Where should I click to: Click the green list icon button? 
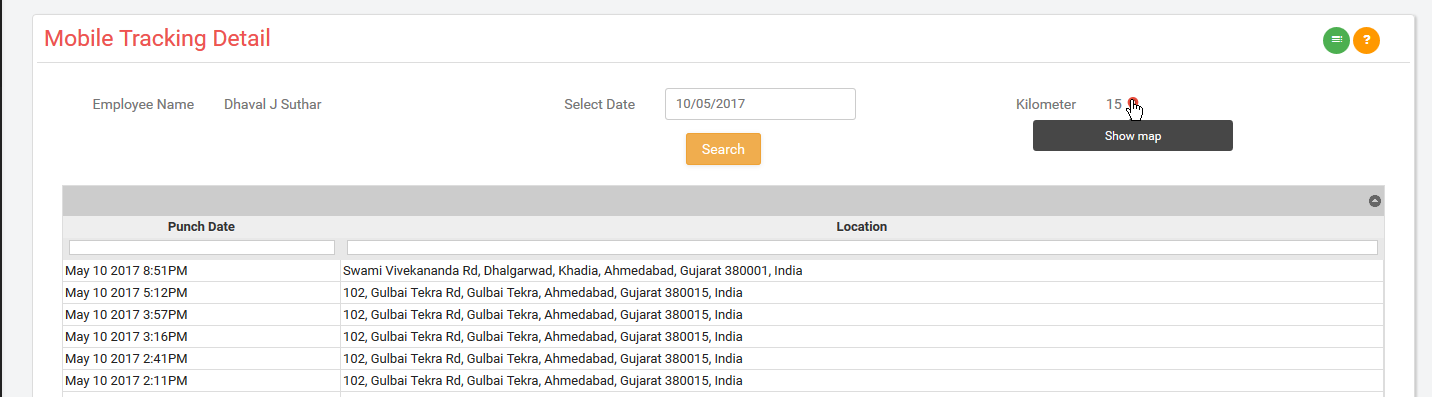click(1336, 40)
